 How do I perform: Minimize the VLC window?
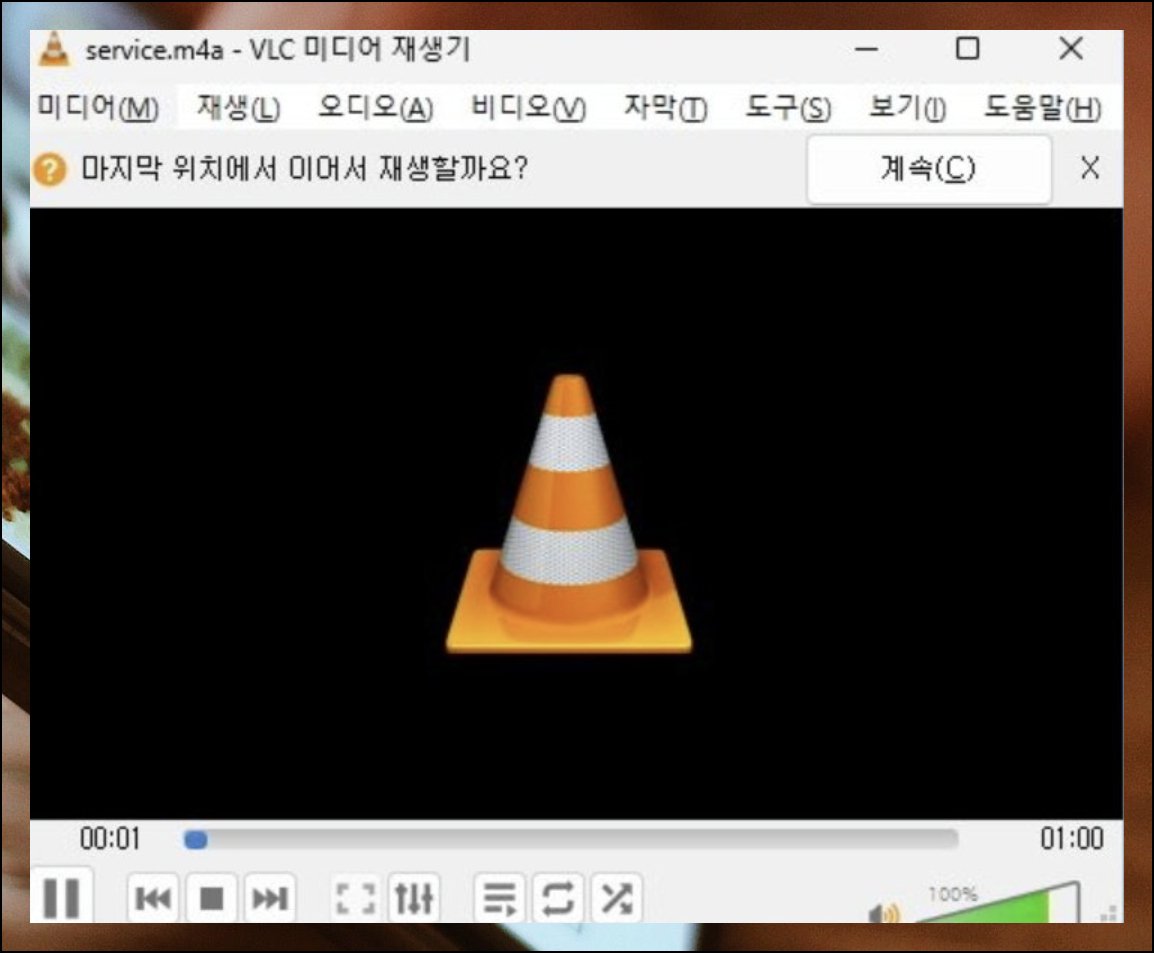click(x=866, y=49)
